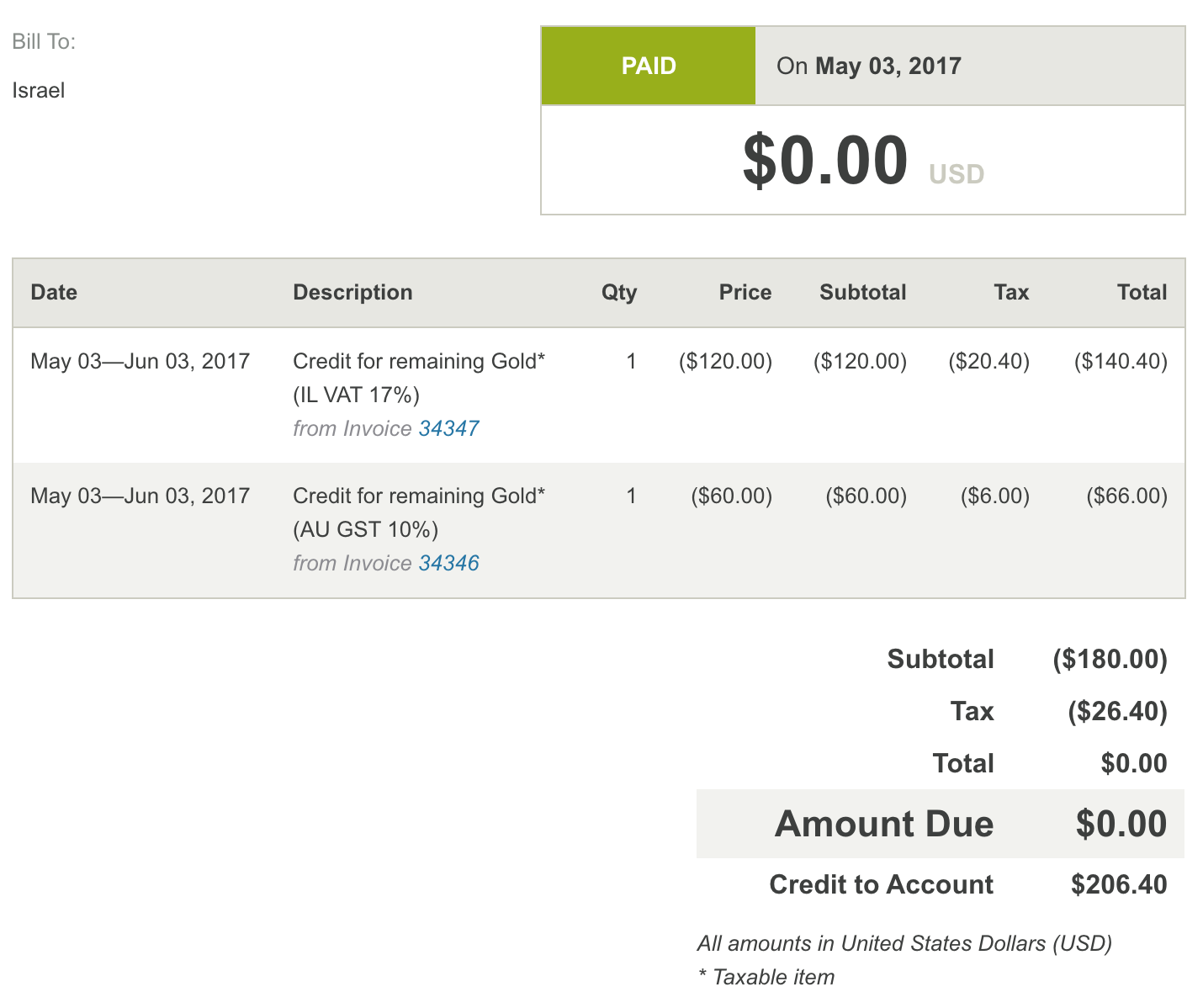Click the Price column header
Image resolution: width=1203 pixels, height=1008 pixels.
(x=745, y=292)
